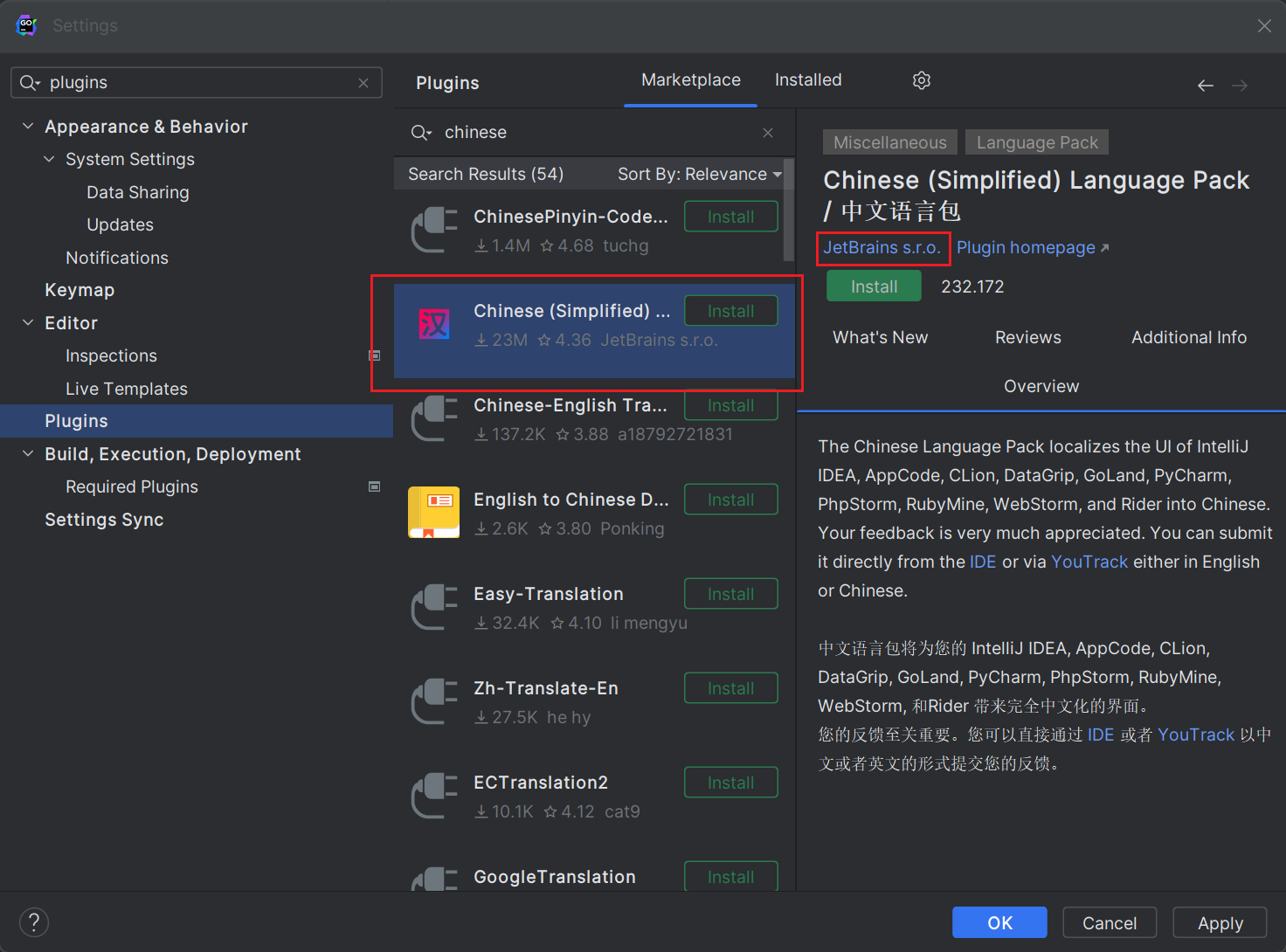Click the English to Chinese Dictionary plugin icon

pos(434,512)
